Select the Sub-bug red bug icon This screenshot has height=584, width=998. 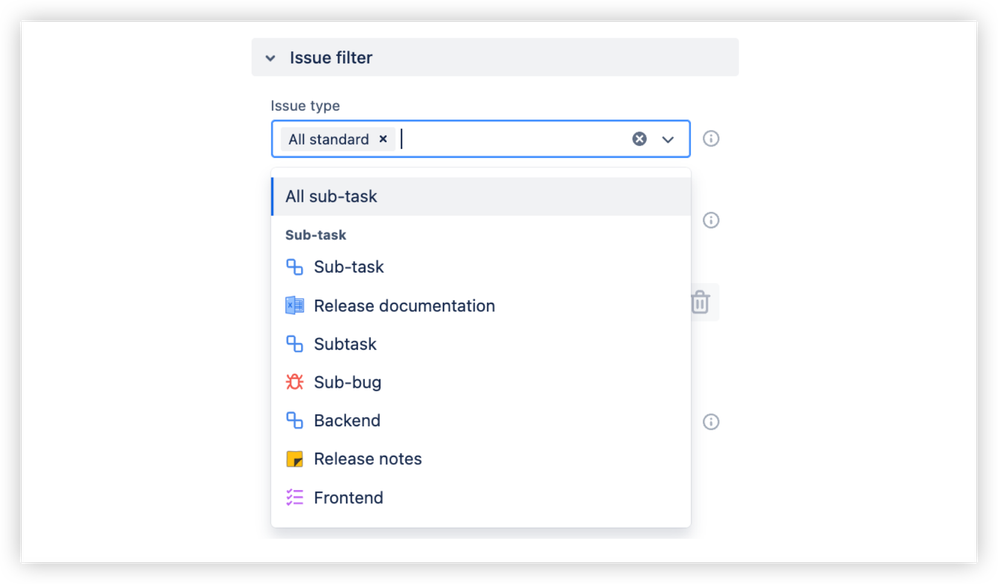293,382
